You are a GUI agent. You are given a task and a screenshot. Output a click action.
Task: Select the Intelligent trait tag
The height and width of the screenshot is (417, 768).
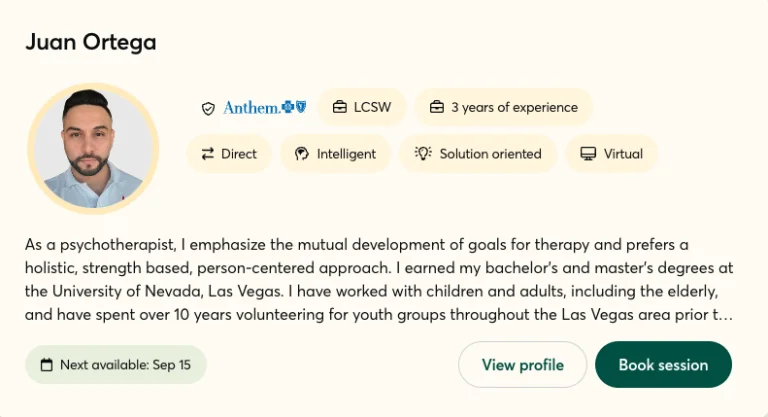pyautogui.click(x=336, y=154)
